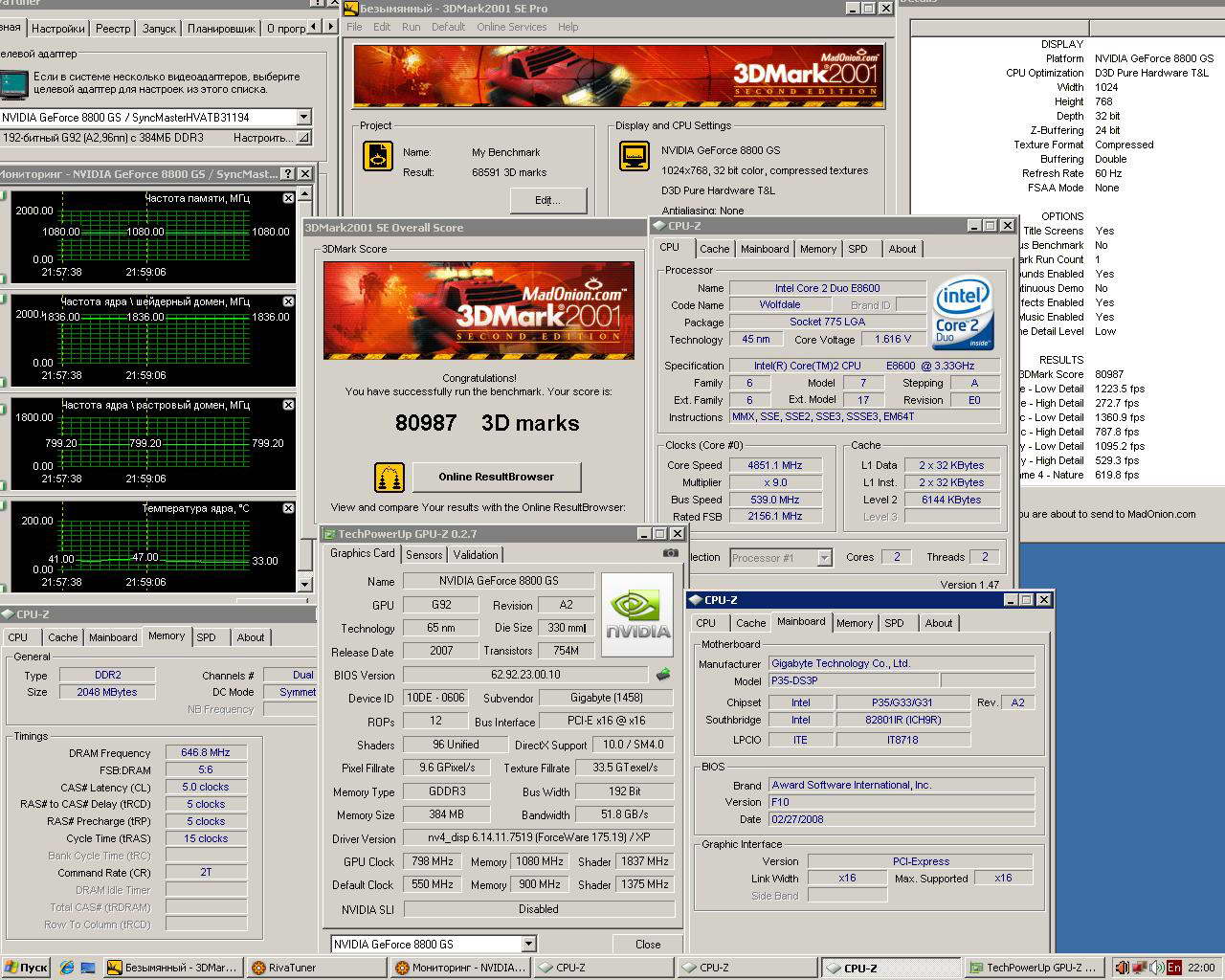Open the Start (Пуск) menu
This screenshot has width=1225, height=980.
point(26,968)
